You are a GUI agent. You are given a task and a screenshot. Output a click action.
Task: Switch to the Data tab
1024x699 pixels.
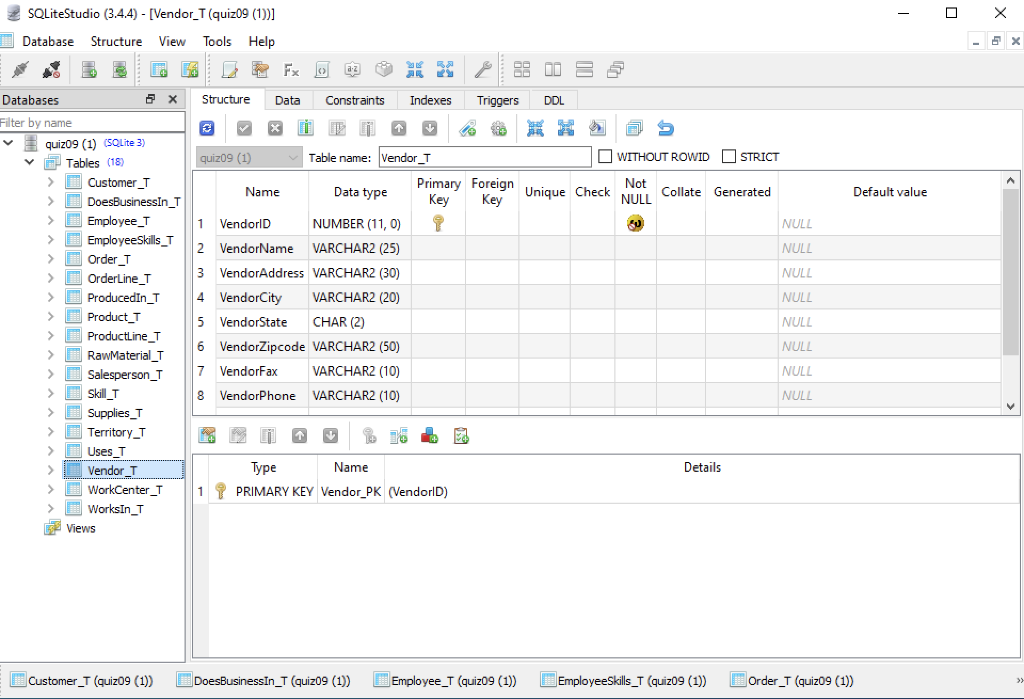[x=288, y=99]
